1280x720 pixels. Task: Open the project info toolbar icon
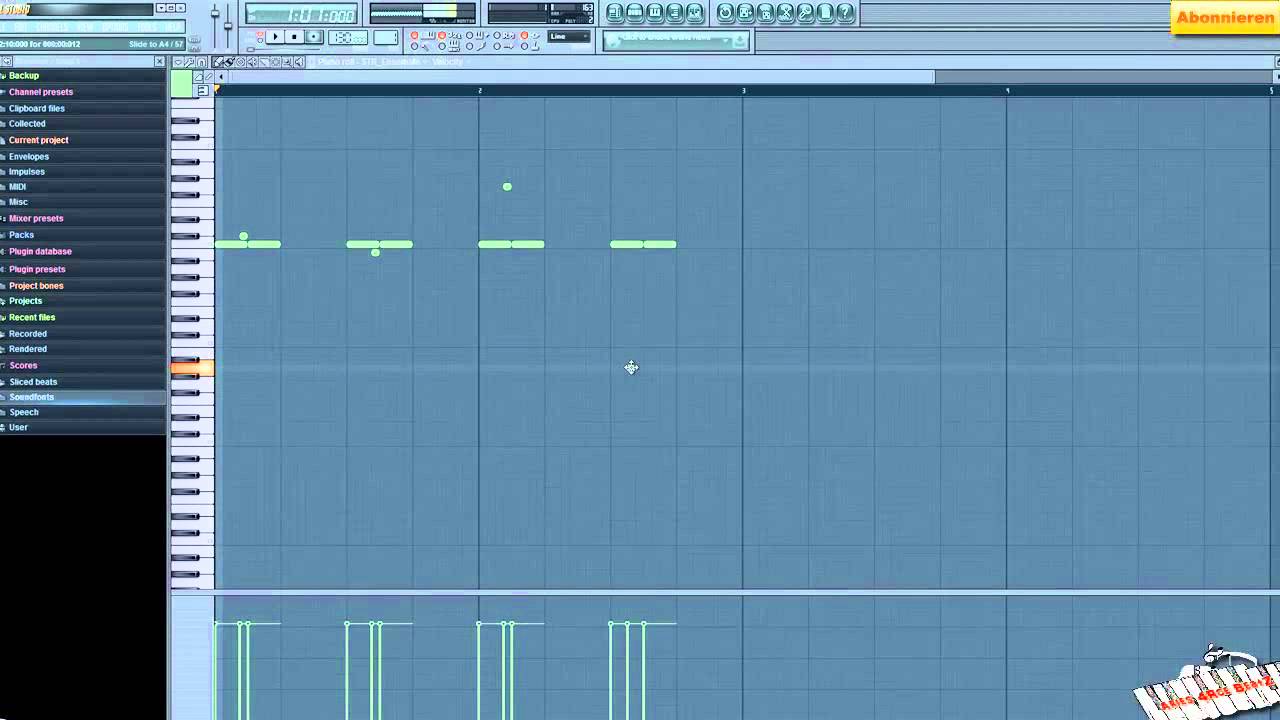point(826,13)
